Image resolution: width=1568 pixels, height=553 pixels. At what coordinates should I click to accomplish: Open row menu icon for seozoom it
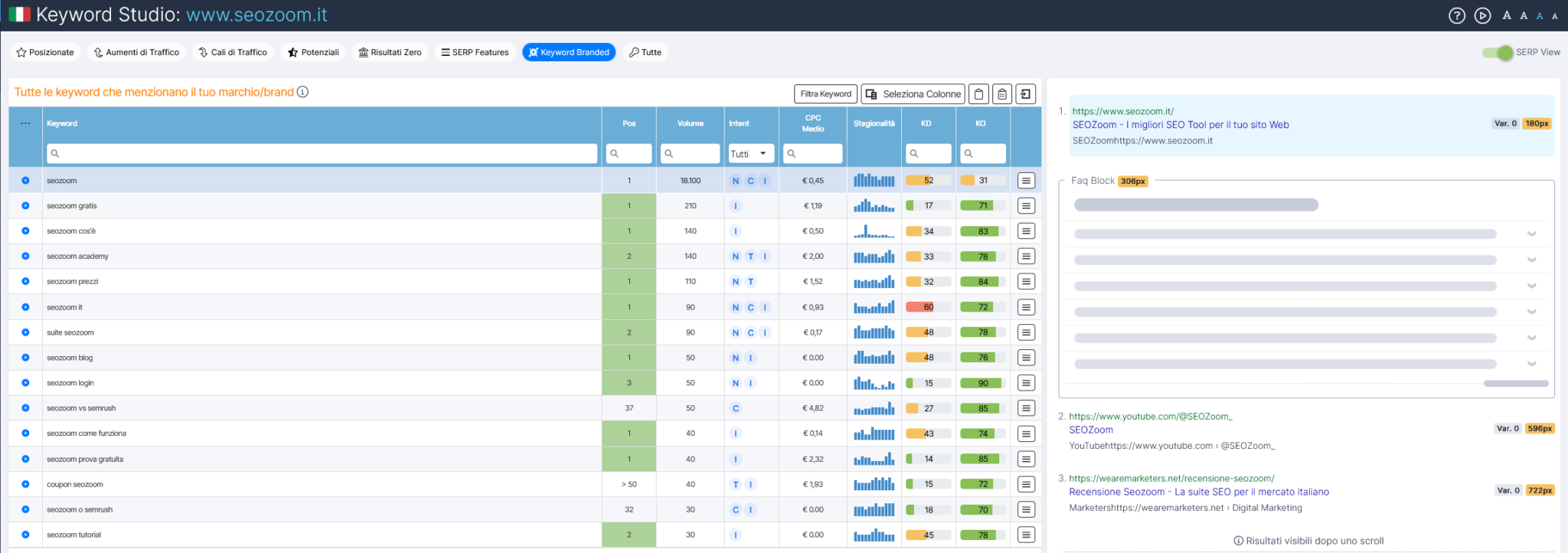(x=1026, y=307)
